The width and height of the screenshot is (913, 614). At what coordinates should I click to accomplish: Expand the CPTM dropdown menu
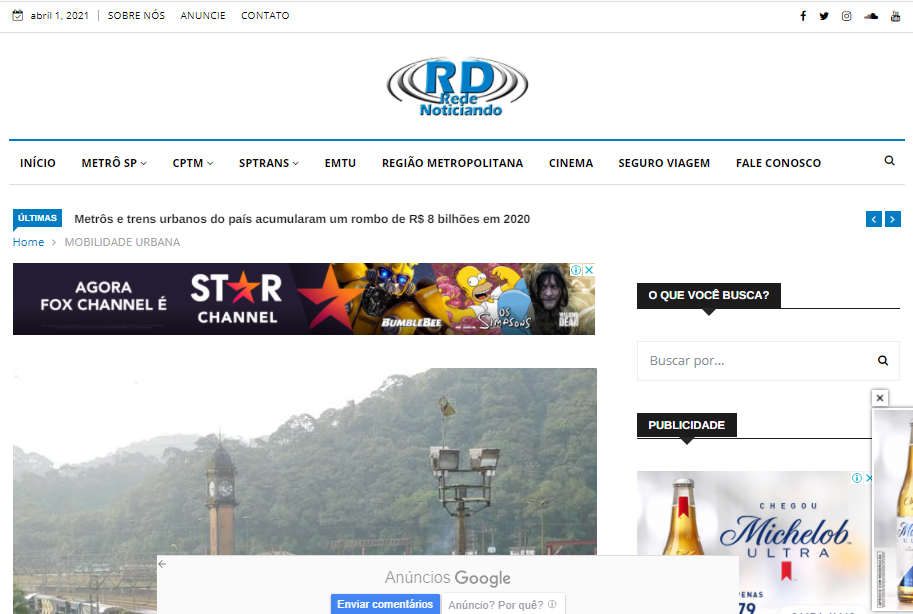point(192,163)
